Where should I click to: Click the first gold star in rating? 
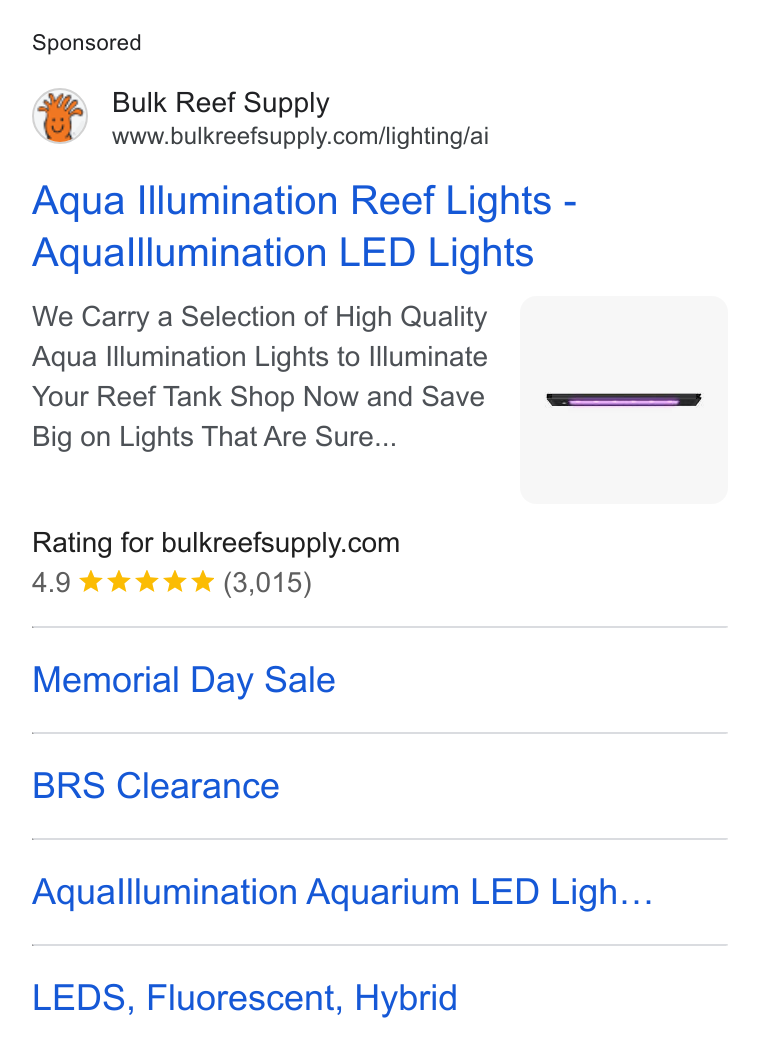[91, 582]
